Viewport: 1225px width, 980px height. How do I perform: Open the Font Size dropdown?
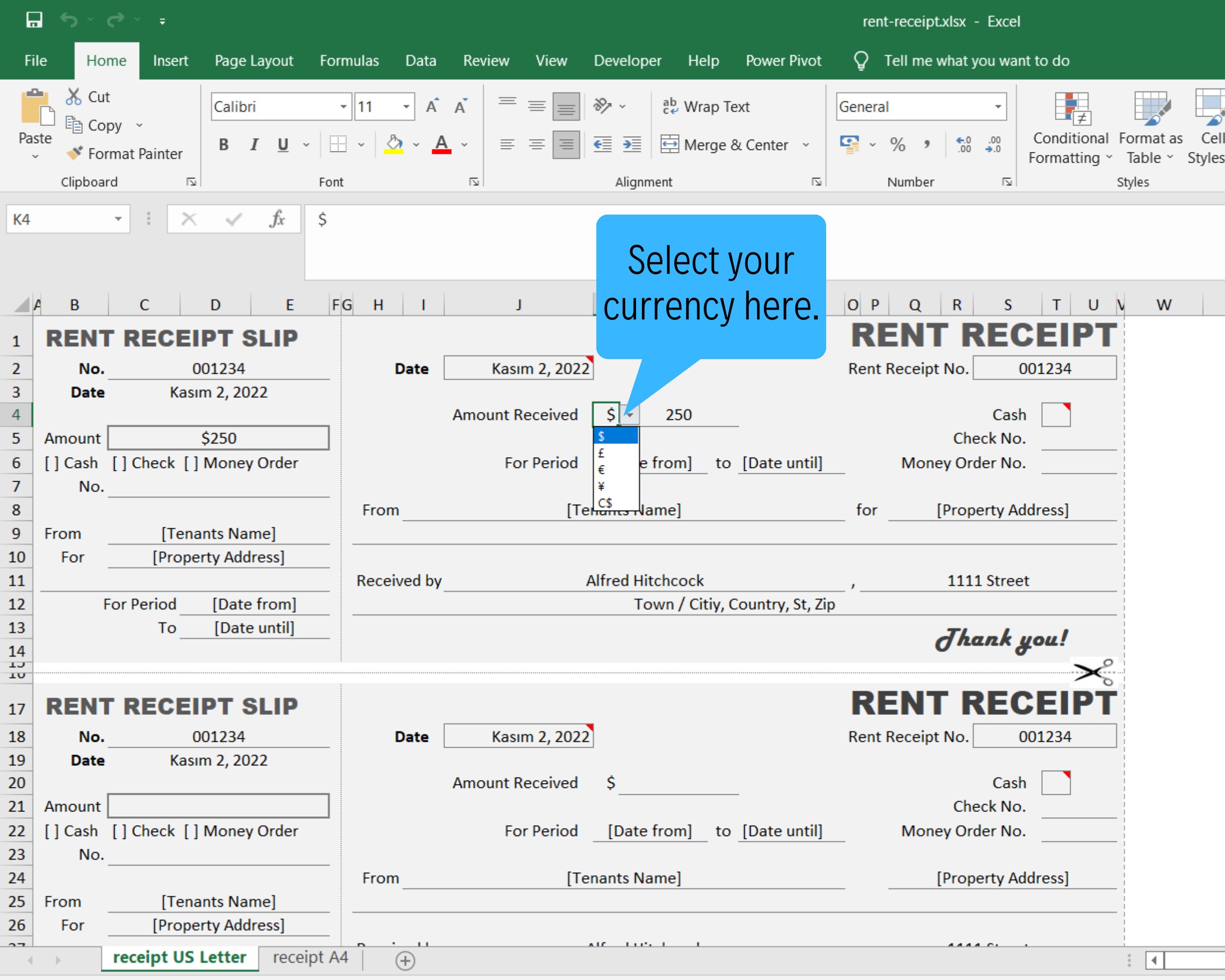pos(405,106)
